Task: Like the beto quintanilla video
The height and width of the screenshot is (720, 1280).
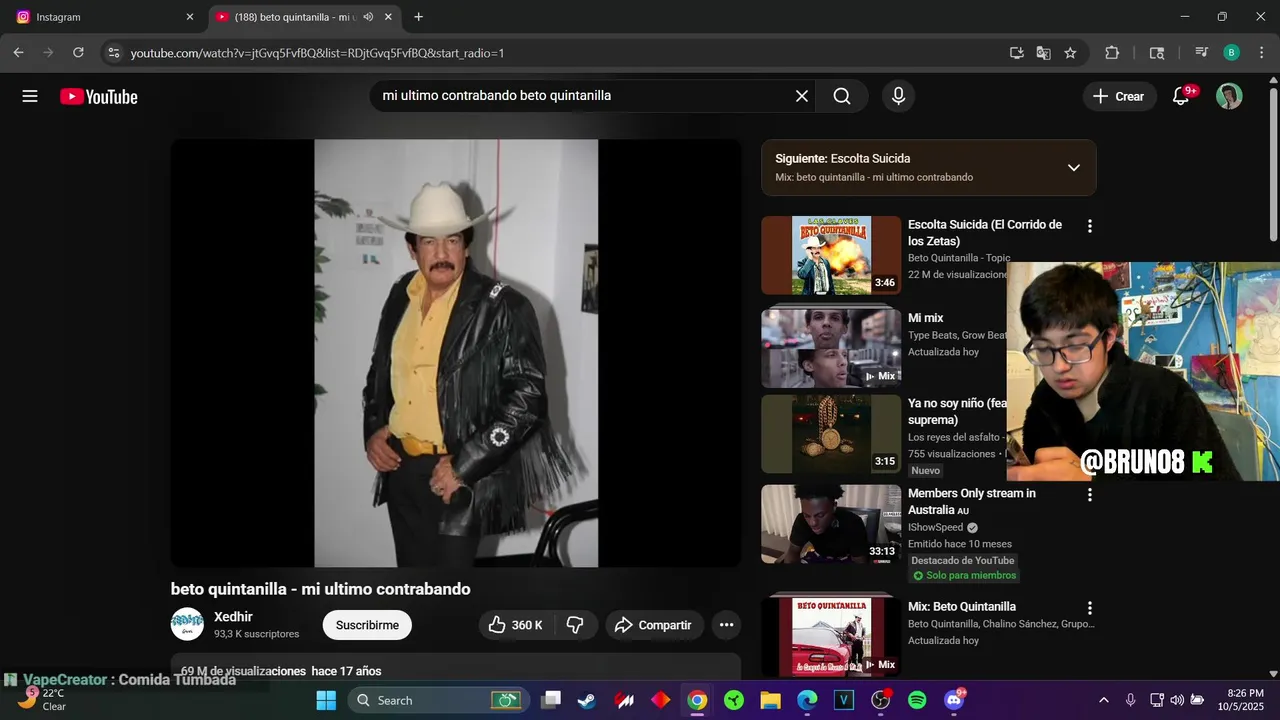Action: click(x=516, y=625)
